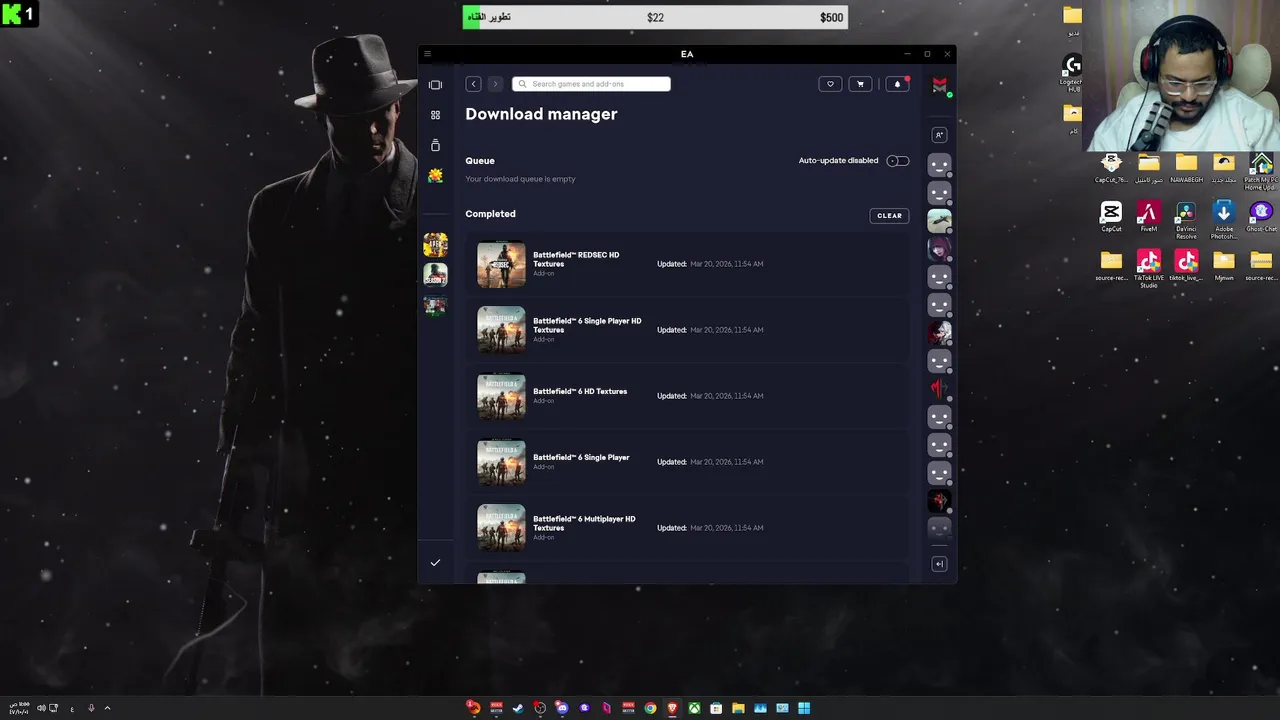Open notifications bell icon
1280x720 pixels.
tap(897, 84)
